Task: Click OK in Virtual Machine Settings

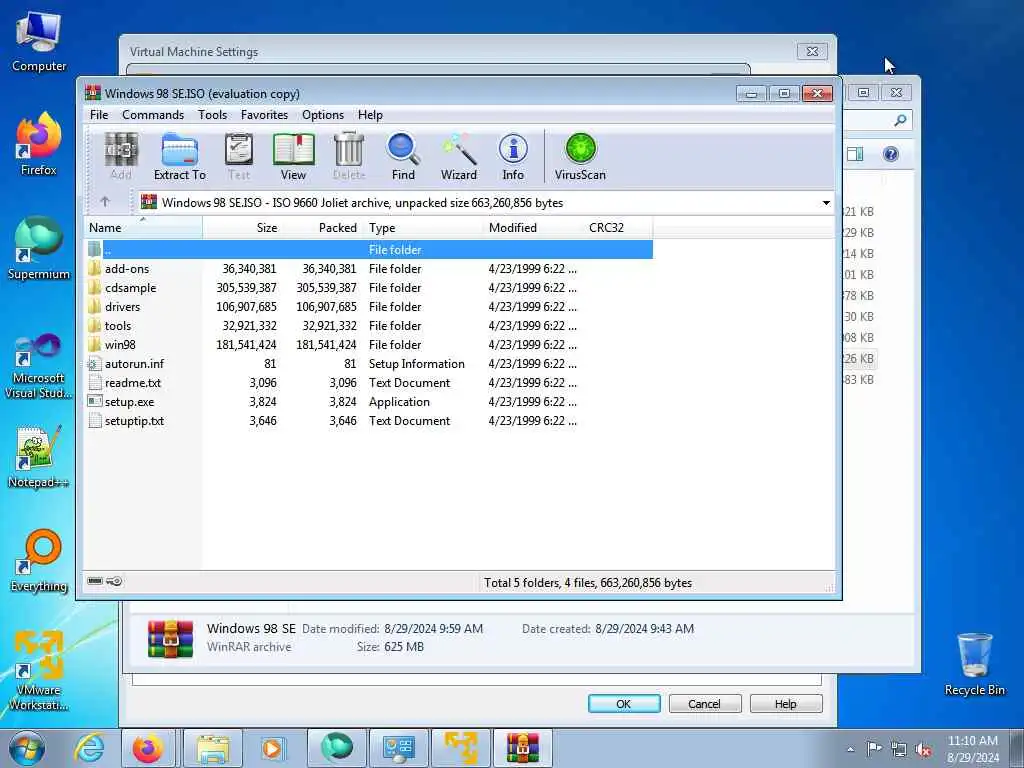Action: point(624,703)
